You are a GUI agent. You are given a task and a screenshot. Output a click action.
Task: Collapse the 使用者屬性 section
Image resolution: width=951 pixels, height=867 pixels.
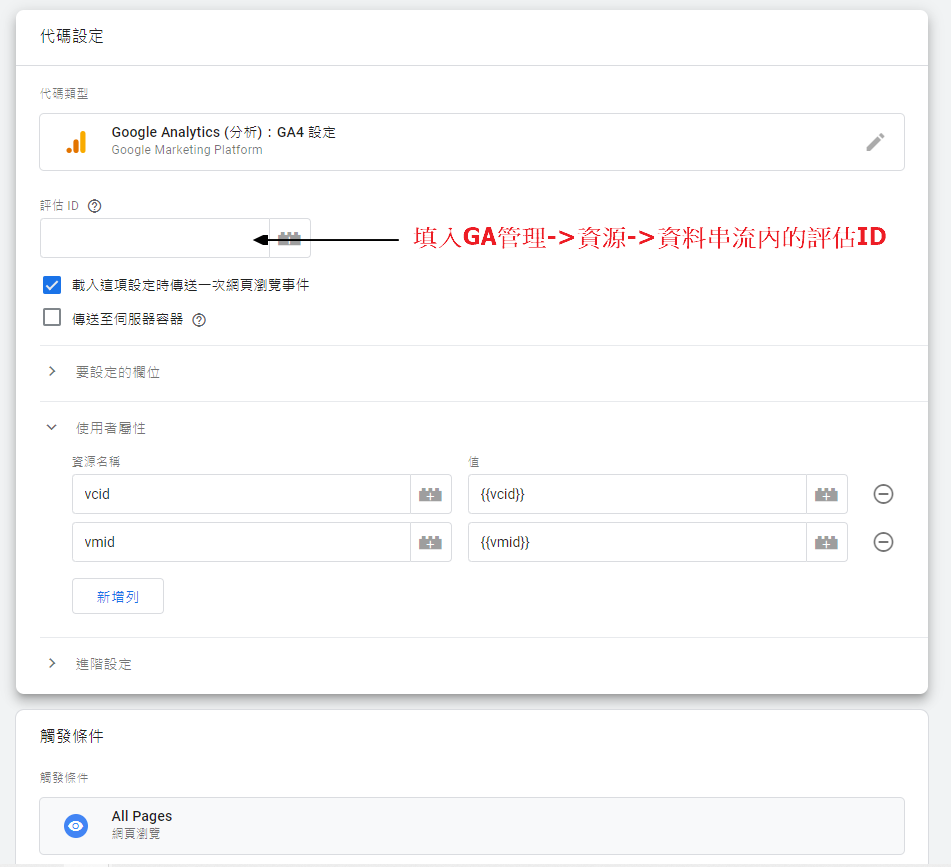53,428
